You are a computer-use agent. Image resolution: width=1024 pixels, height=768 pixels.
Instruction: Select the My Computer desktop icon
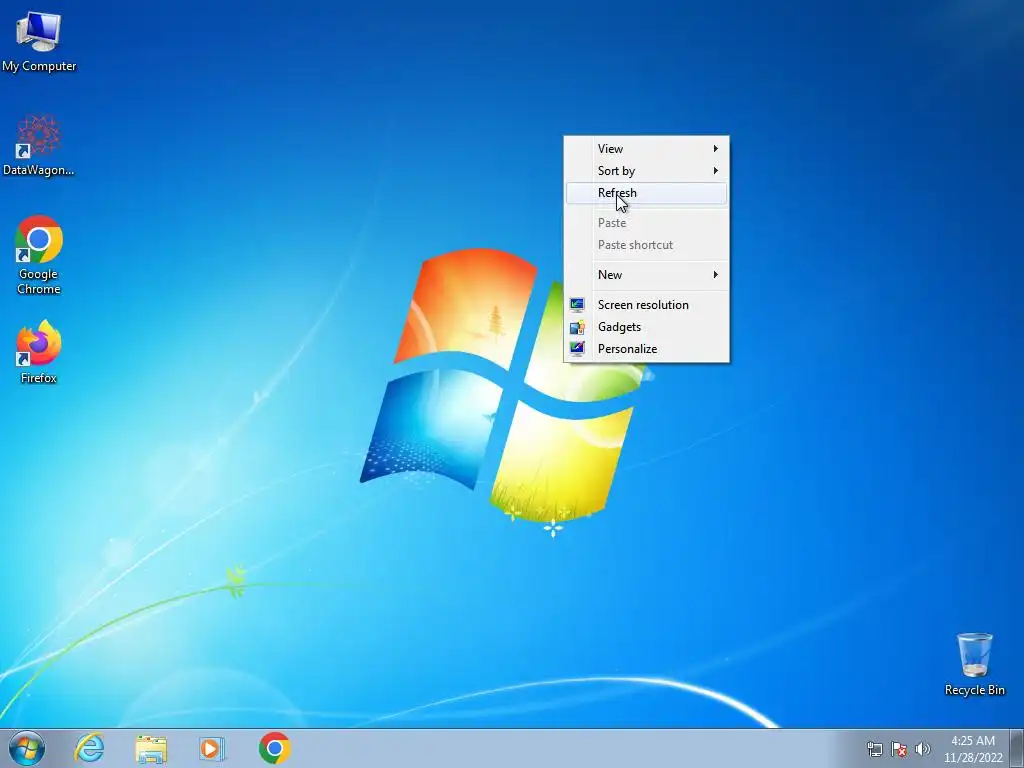pos(39,40)
